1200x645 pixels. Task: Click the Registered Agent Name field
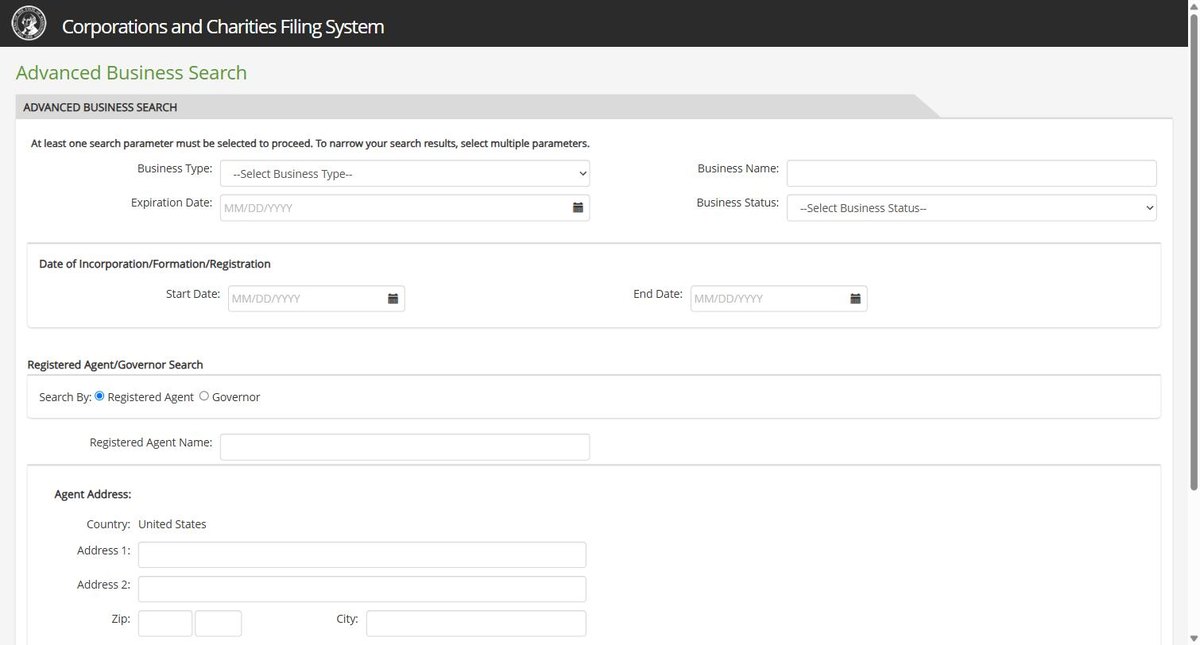(x=405, y=447)
